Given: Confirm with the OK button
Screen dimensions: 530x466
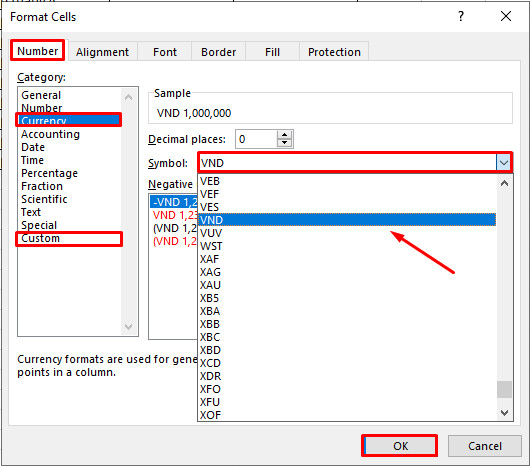Looking at the screenshot, I should pos(400,446).
